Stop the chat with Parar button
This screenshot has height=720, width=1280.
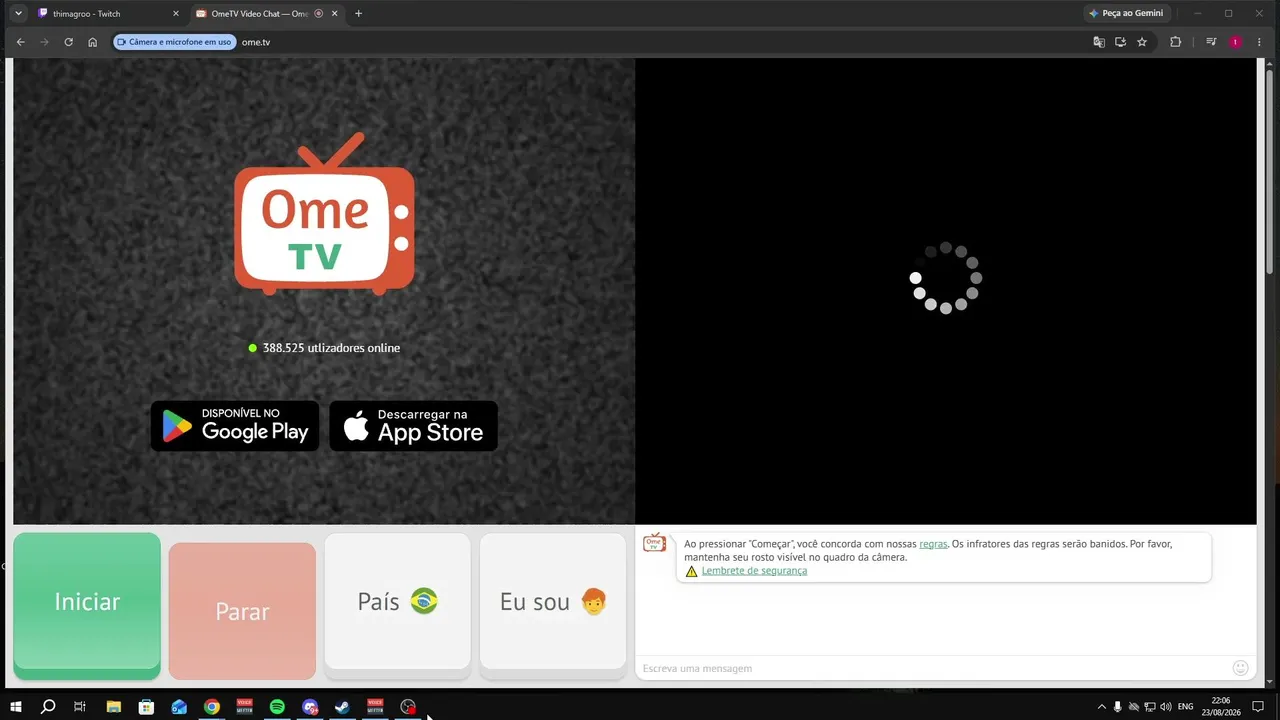pos(242,611)
